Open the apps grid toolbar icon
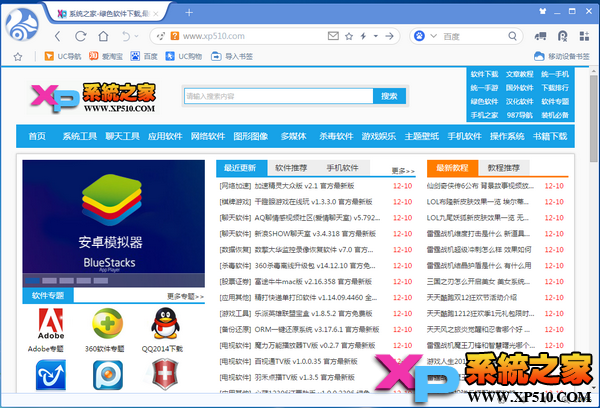 (x=584, y=36)
